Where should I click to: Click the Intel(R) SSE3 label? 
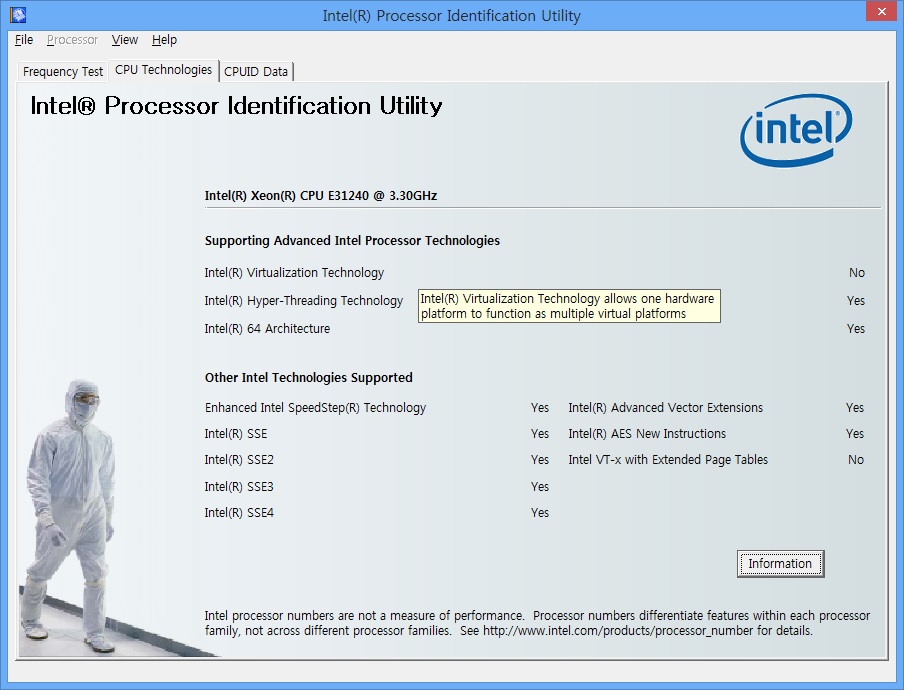[239, 487]
